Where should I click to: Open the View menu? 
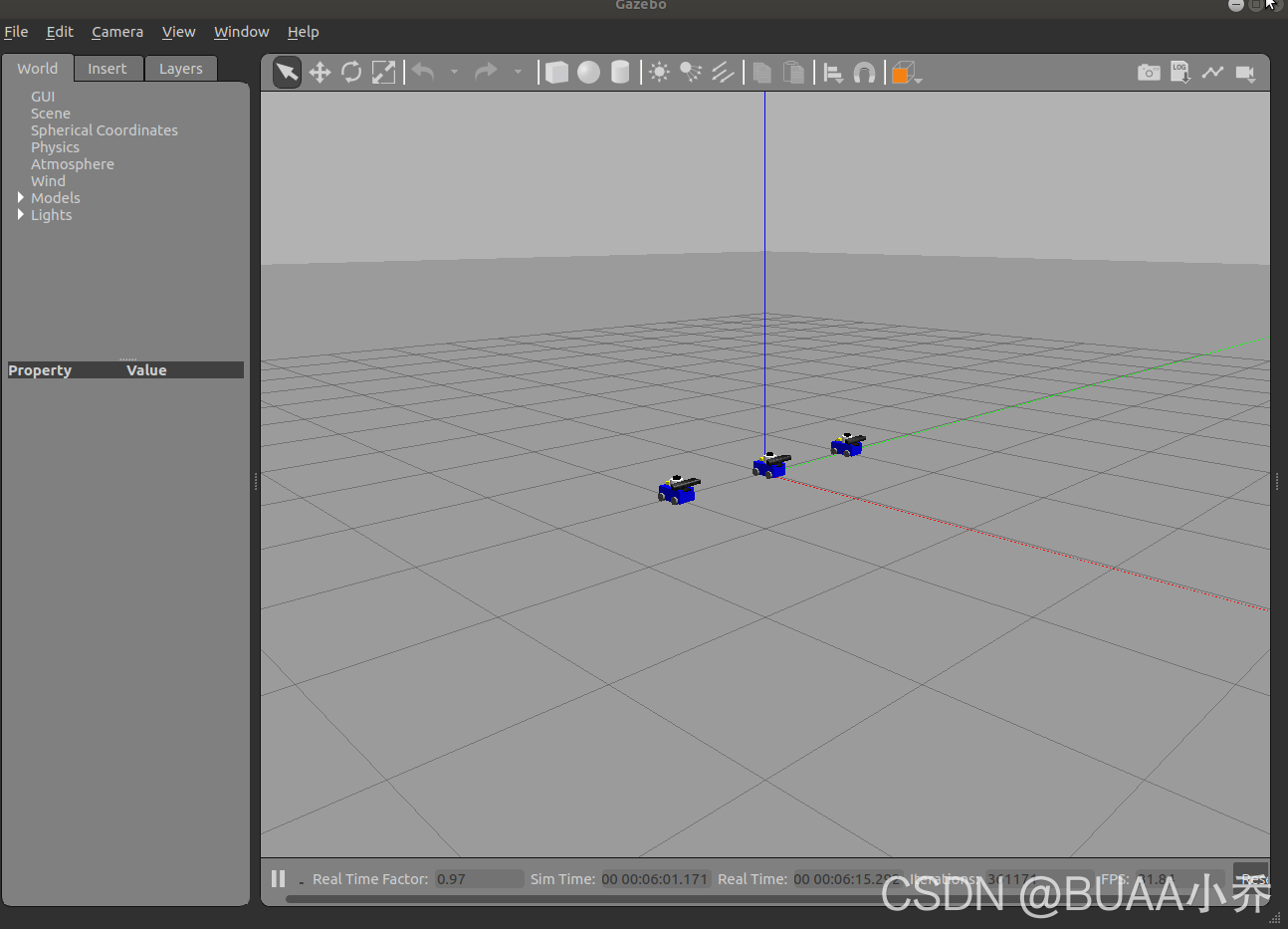pos(179,32)
